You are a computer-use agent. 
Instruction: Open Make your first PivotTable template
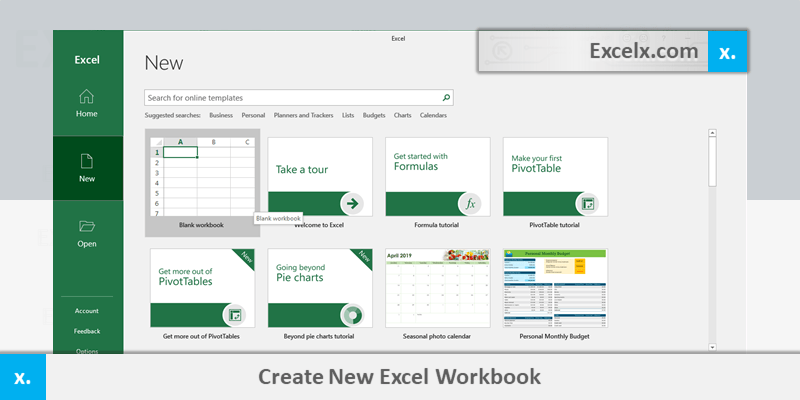coord(556,177)
